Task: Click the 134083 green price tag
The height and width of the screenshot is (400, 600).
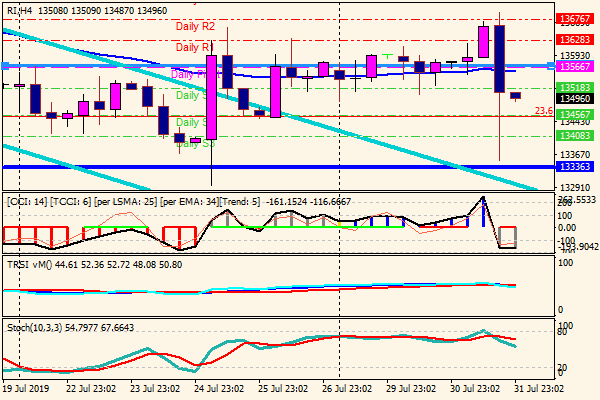Action: point(574,135)
